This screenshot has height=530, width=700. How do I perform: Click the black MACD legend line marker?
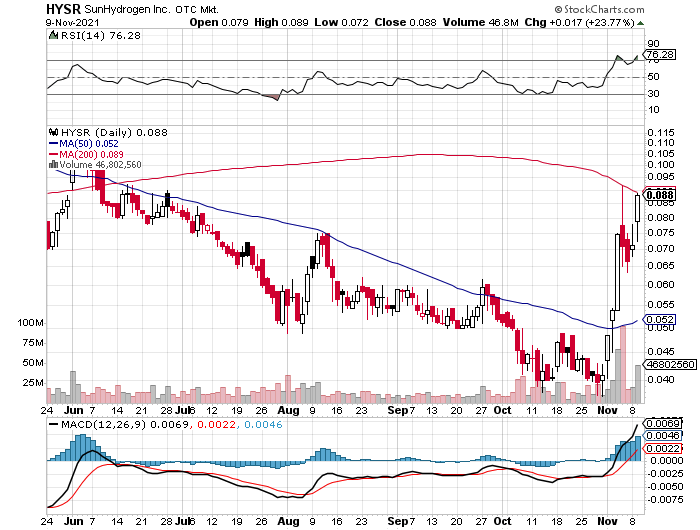54,425
